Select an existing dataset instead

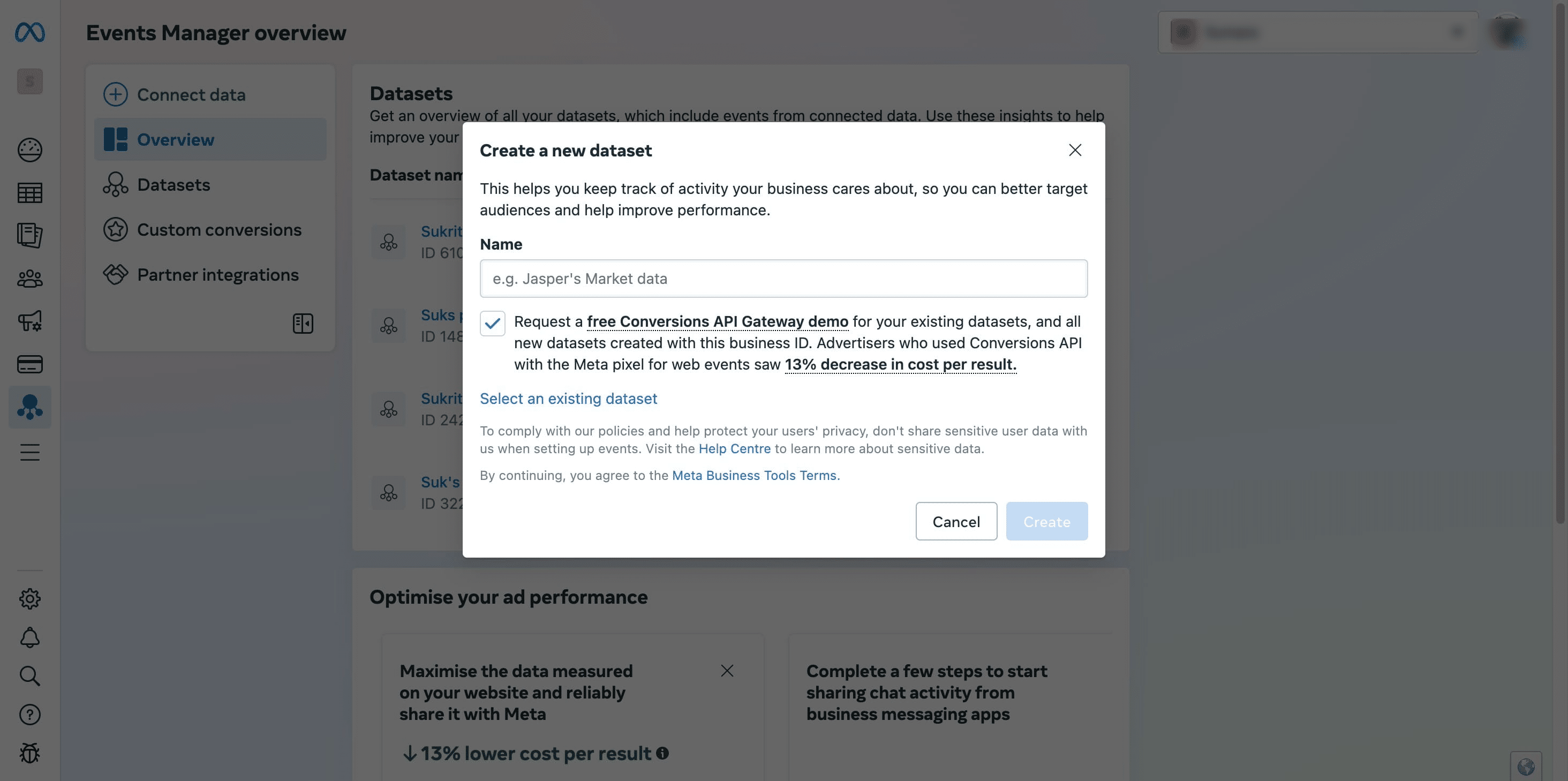(x=568, y=399)
